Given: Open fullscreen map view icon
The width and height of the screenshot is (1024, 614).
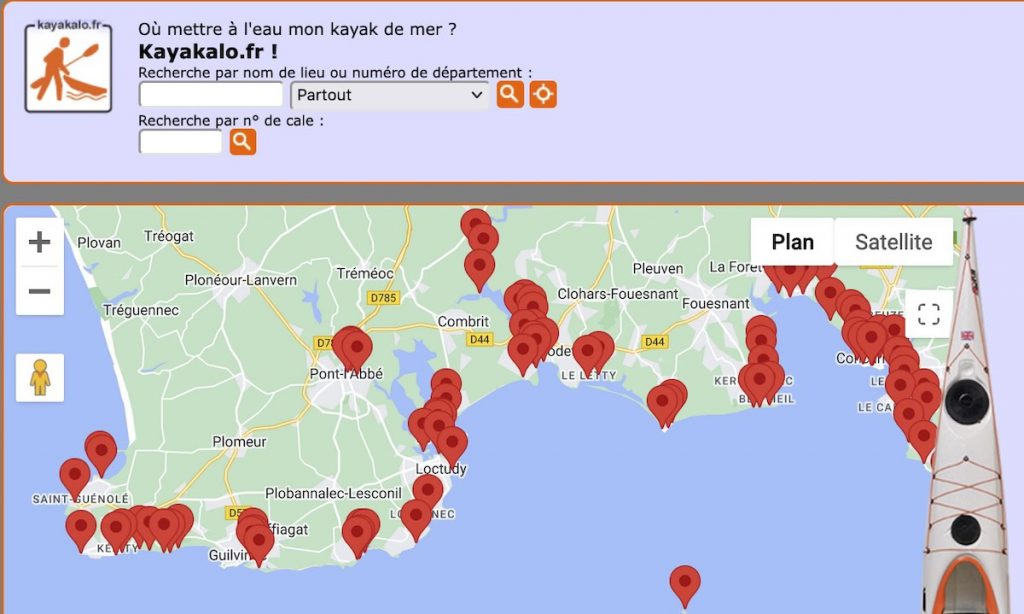Looking at the screenshot, I should pyautogui.click(x=928, y=313).
